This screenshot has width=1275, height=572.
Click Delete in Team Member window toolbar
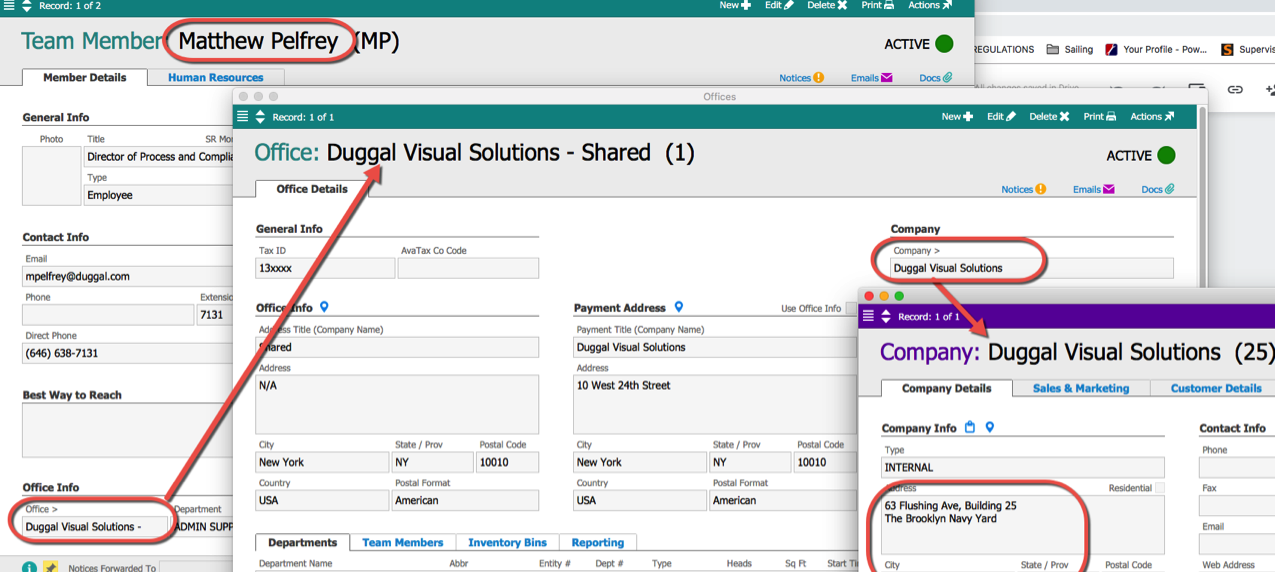pyautogui.click(x=827, y=6)
